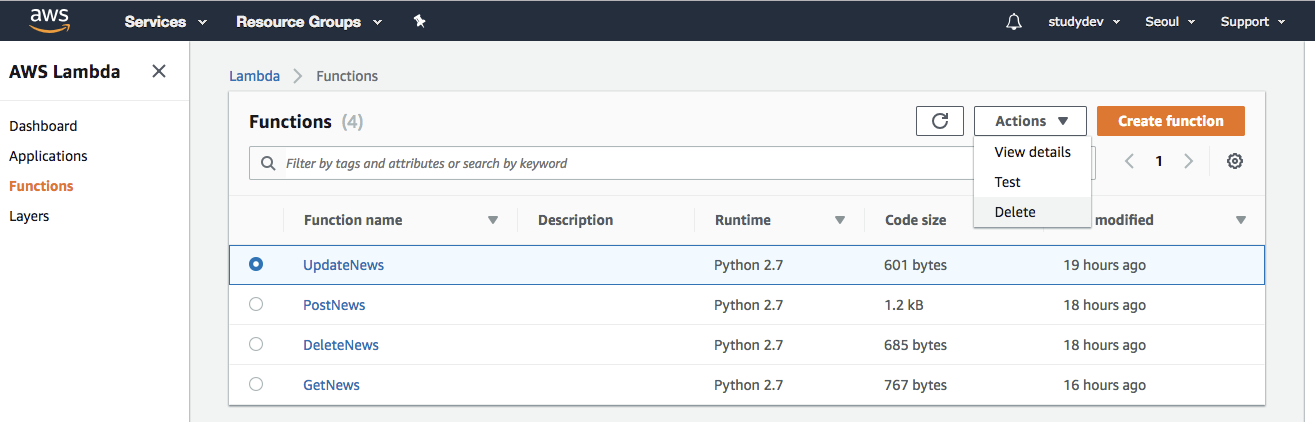Open the UpdateNews function link
1315x422 pixels.
pos(343,265)
